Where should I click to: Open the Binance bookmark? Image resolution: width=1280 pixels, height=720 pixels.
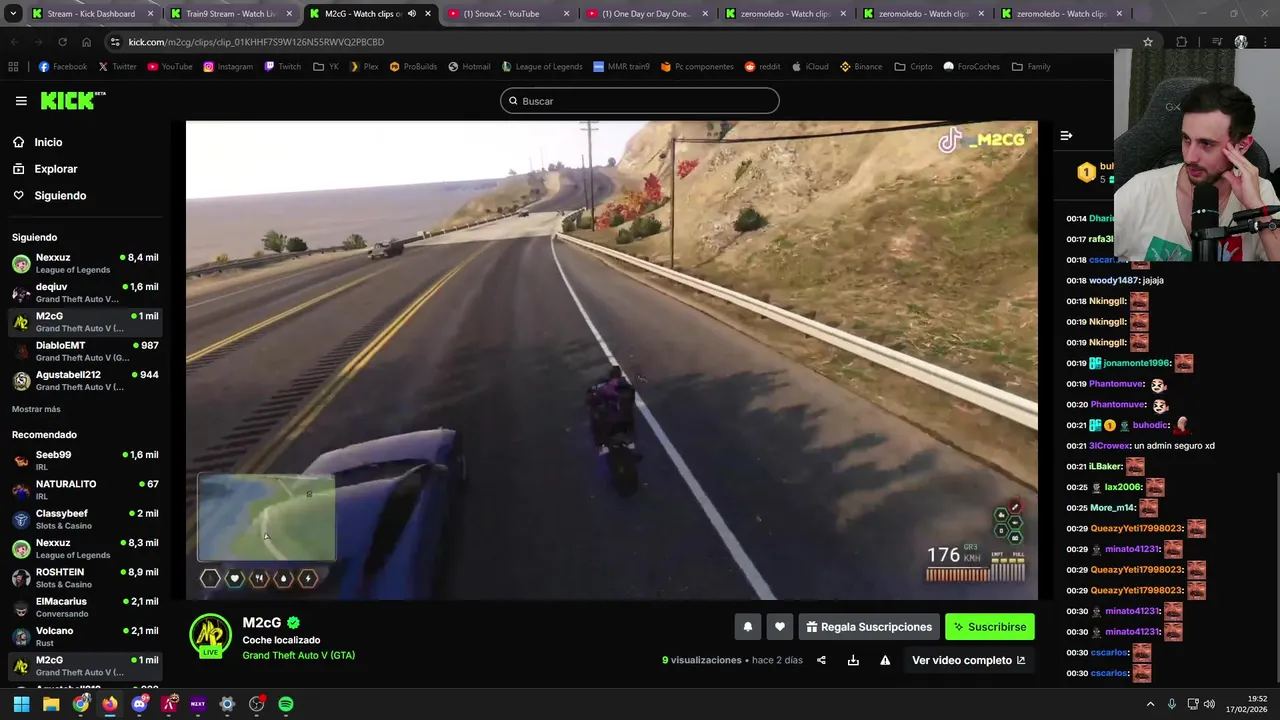[x=861, y=67]
